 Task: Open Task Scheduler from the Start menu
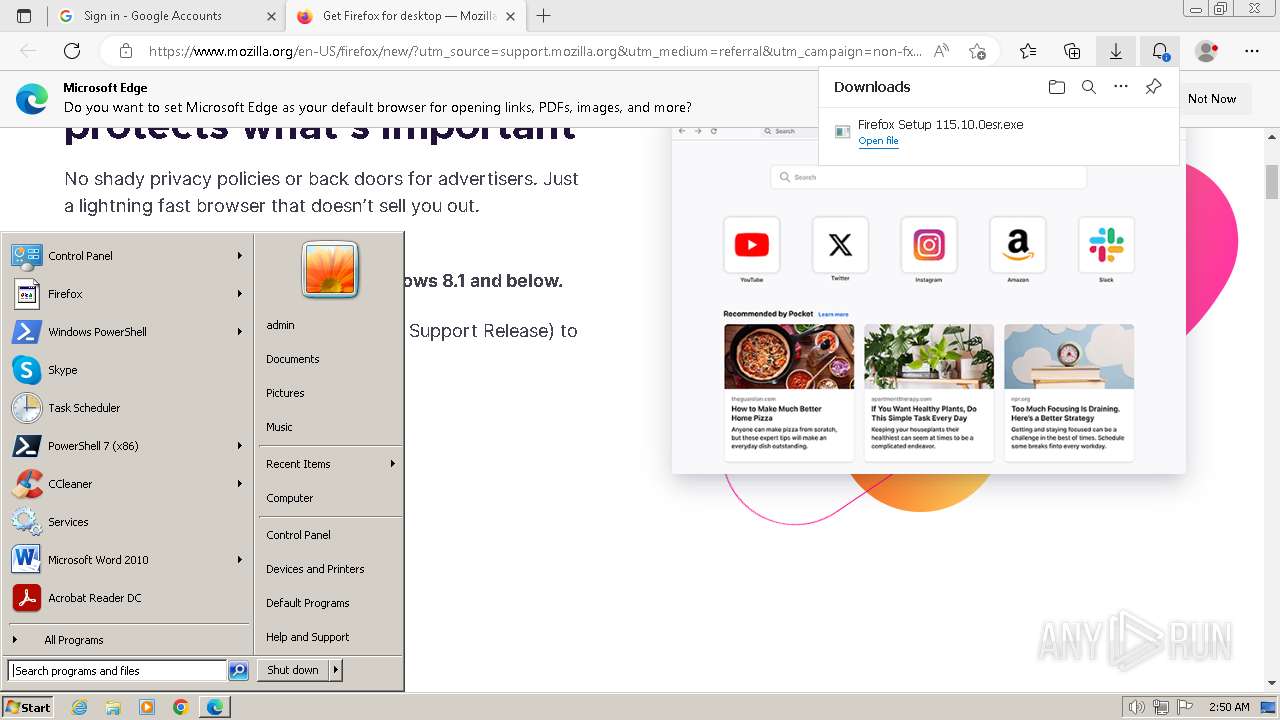[x=128, y=408]
